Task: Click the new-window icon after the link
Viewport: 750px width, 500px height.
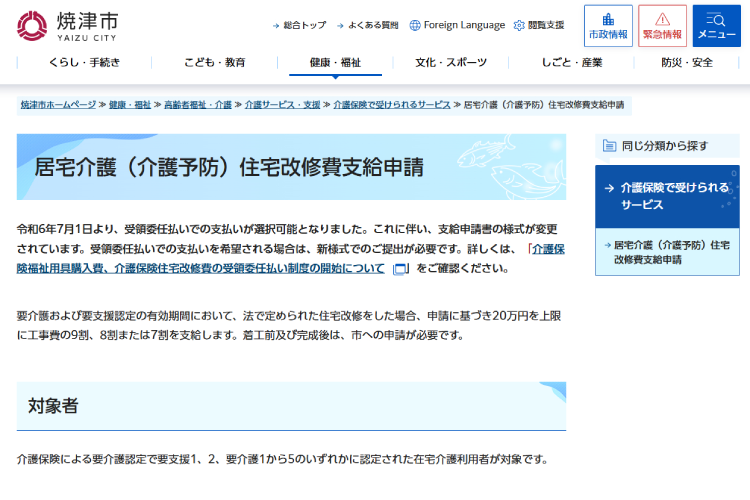Action: point(400,269)
